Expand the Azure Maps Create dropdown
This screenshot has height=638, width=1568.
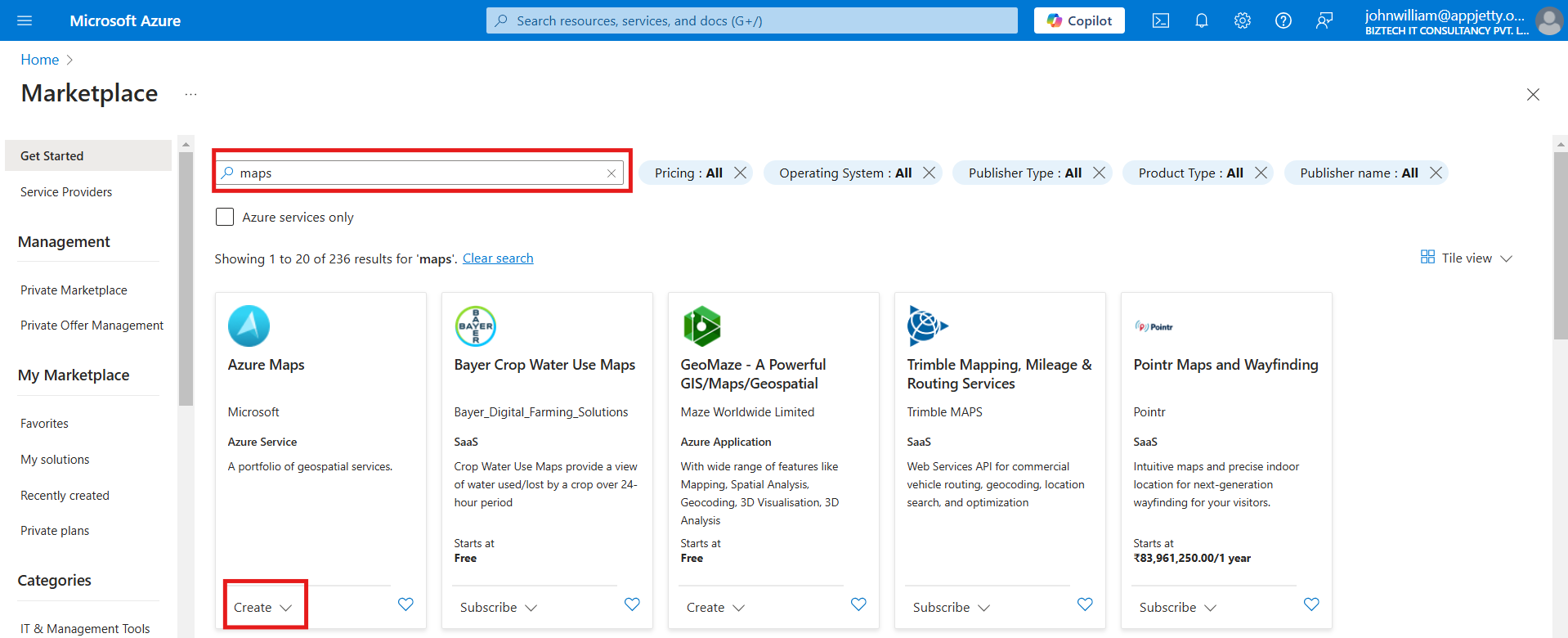263,607
